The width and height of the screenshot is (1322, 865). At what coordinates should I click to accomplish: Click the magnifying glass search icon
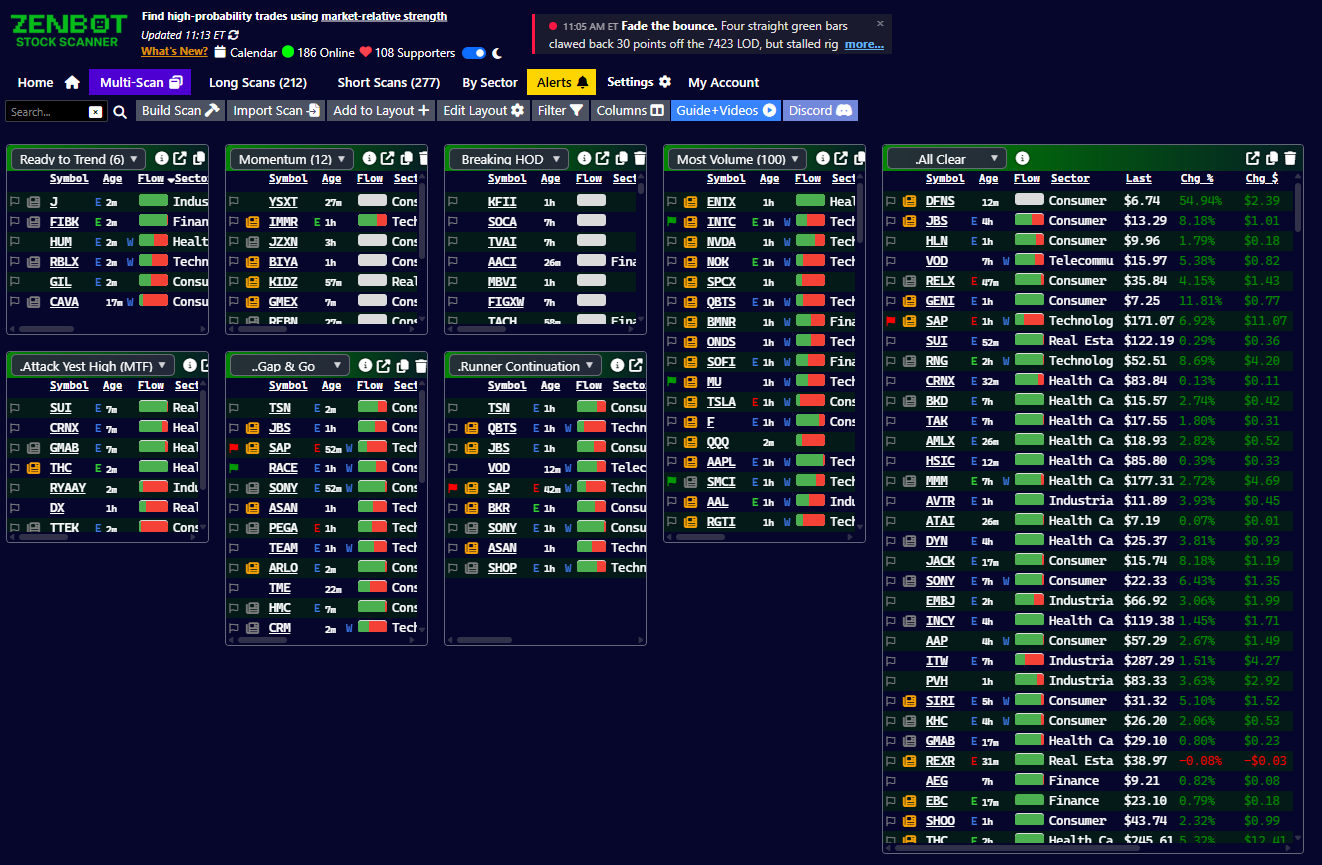tap(120, 112)
